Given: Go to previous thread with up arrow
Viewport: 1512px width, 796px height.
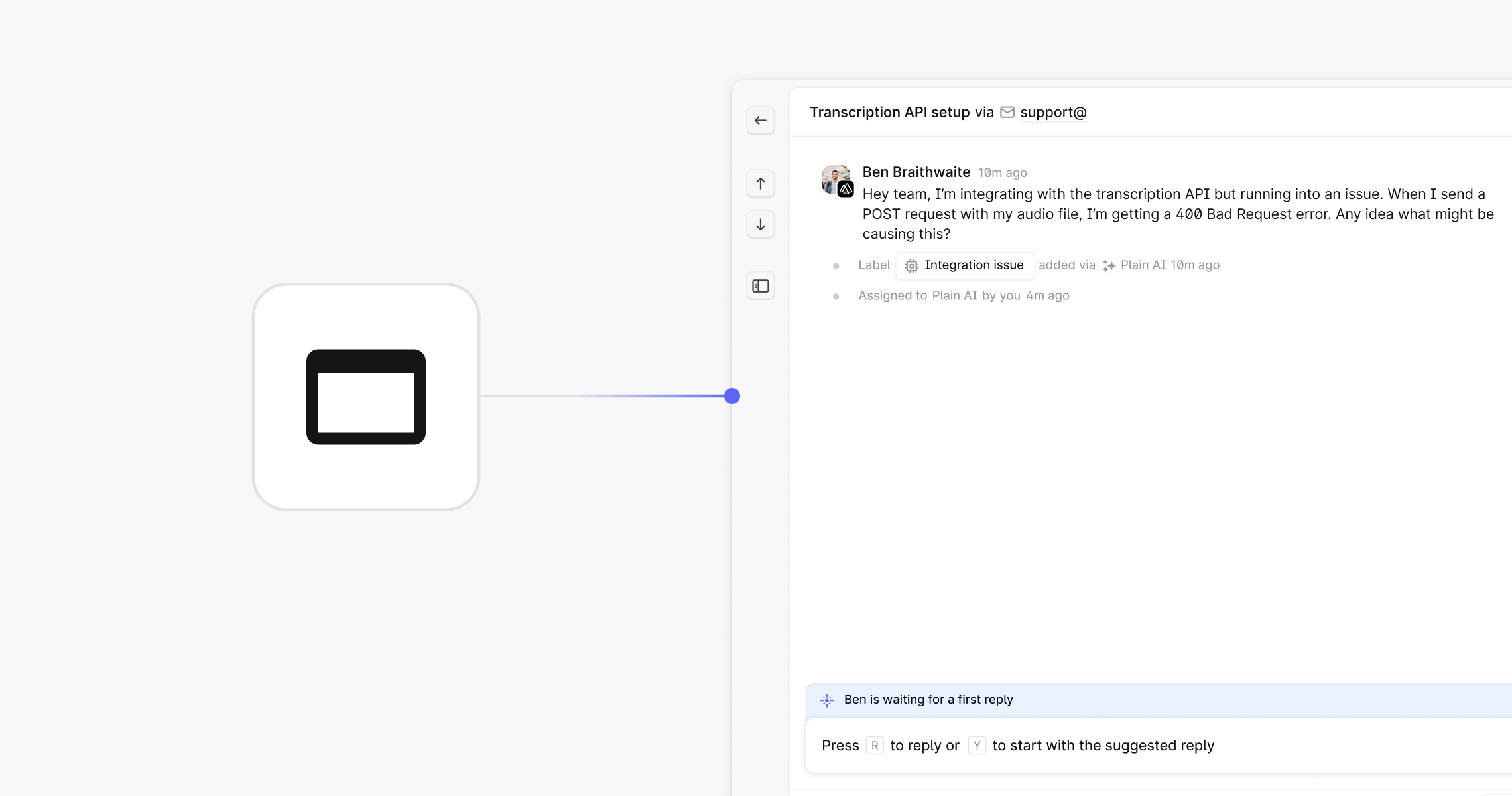Looking at the screenshot, I should (761, 184).
